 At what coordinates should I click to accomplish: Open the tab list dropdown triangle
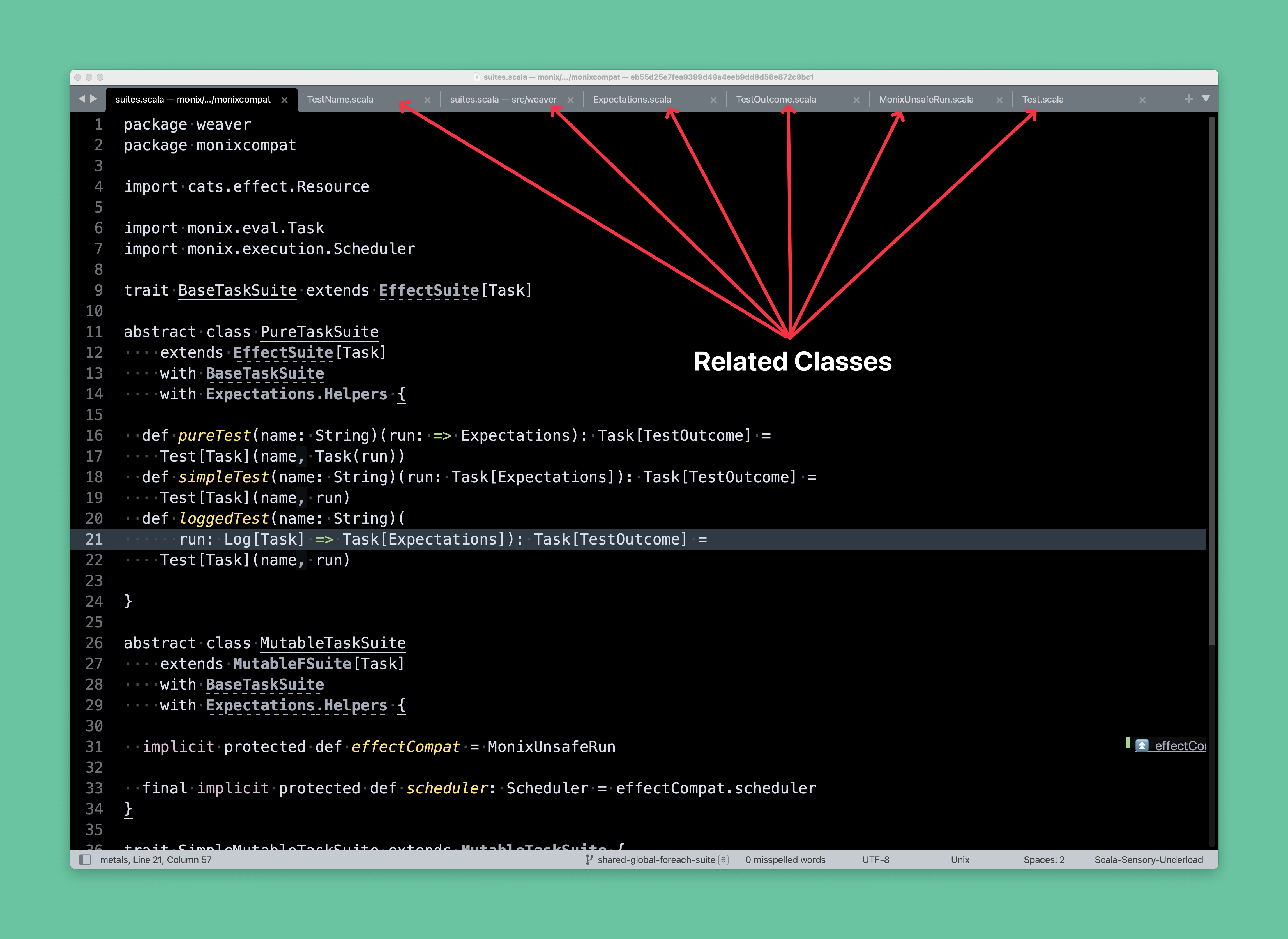point(1206,99)
